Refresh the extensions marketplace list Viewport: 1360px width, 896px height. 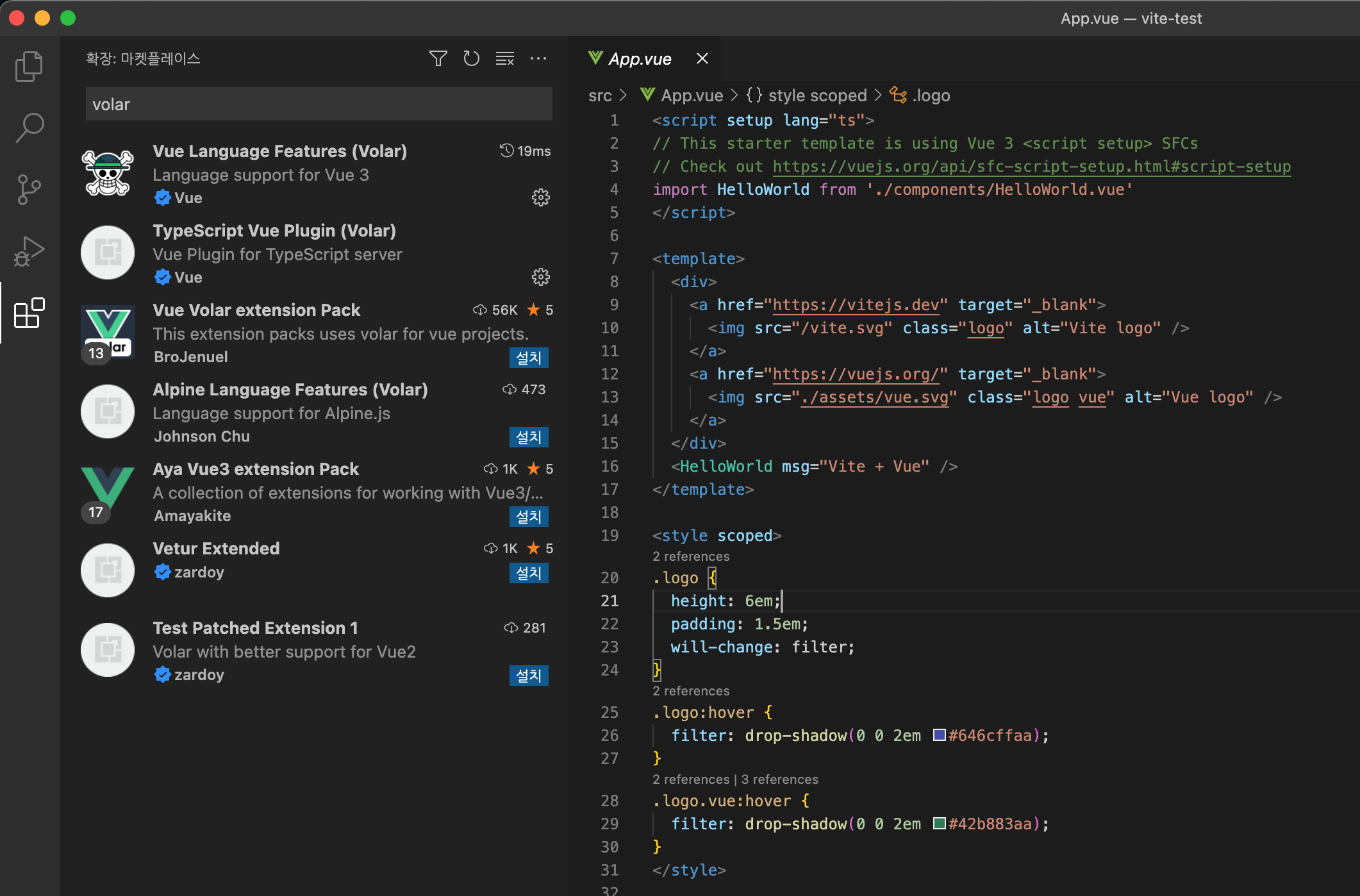click(x=472, y=59)
